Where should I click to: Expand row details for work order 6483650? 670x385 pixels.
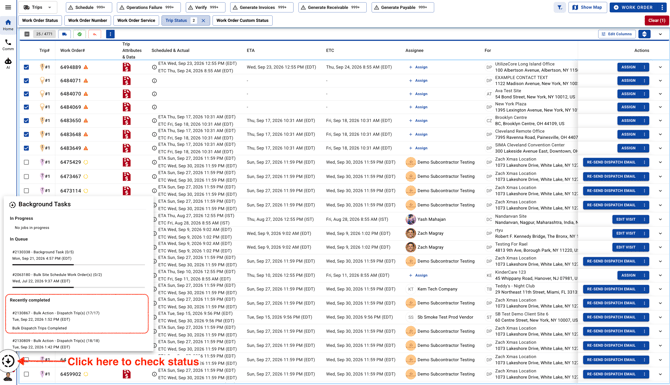coord(660,120)
